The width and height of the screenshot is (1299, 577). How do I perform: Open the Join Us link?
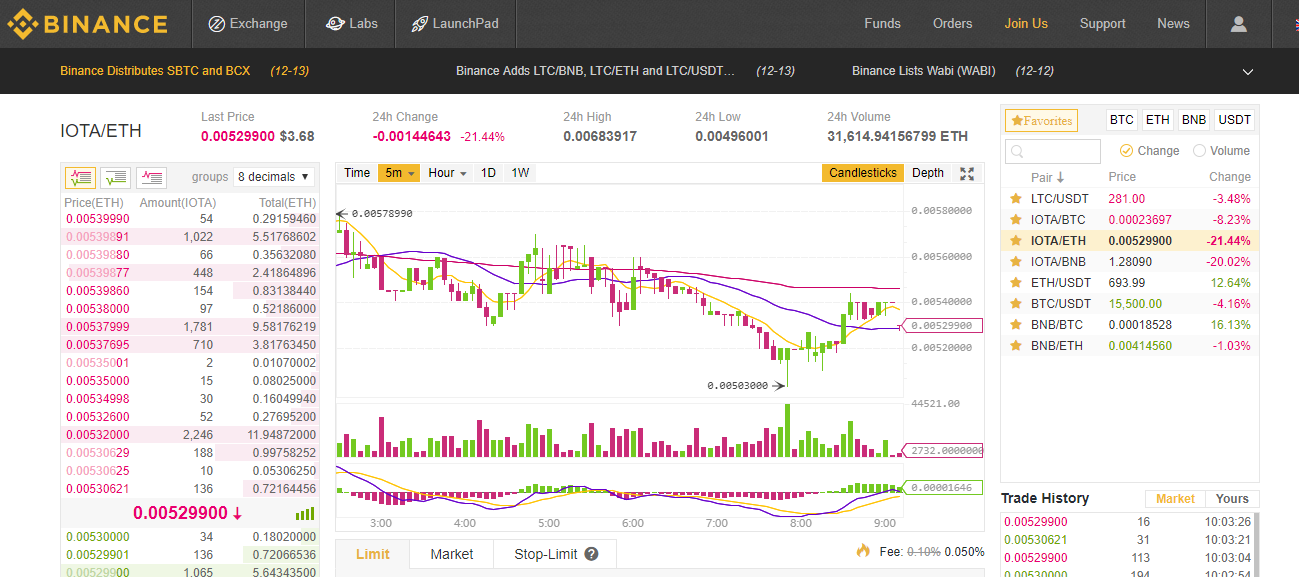tap(1026, 24)
